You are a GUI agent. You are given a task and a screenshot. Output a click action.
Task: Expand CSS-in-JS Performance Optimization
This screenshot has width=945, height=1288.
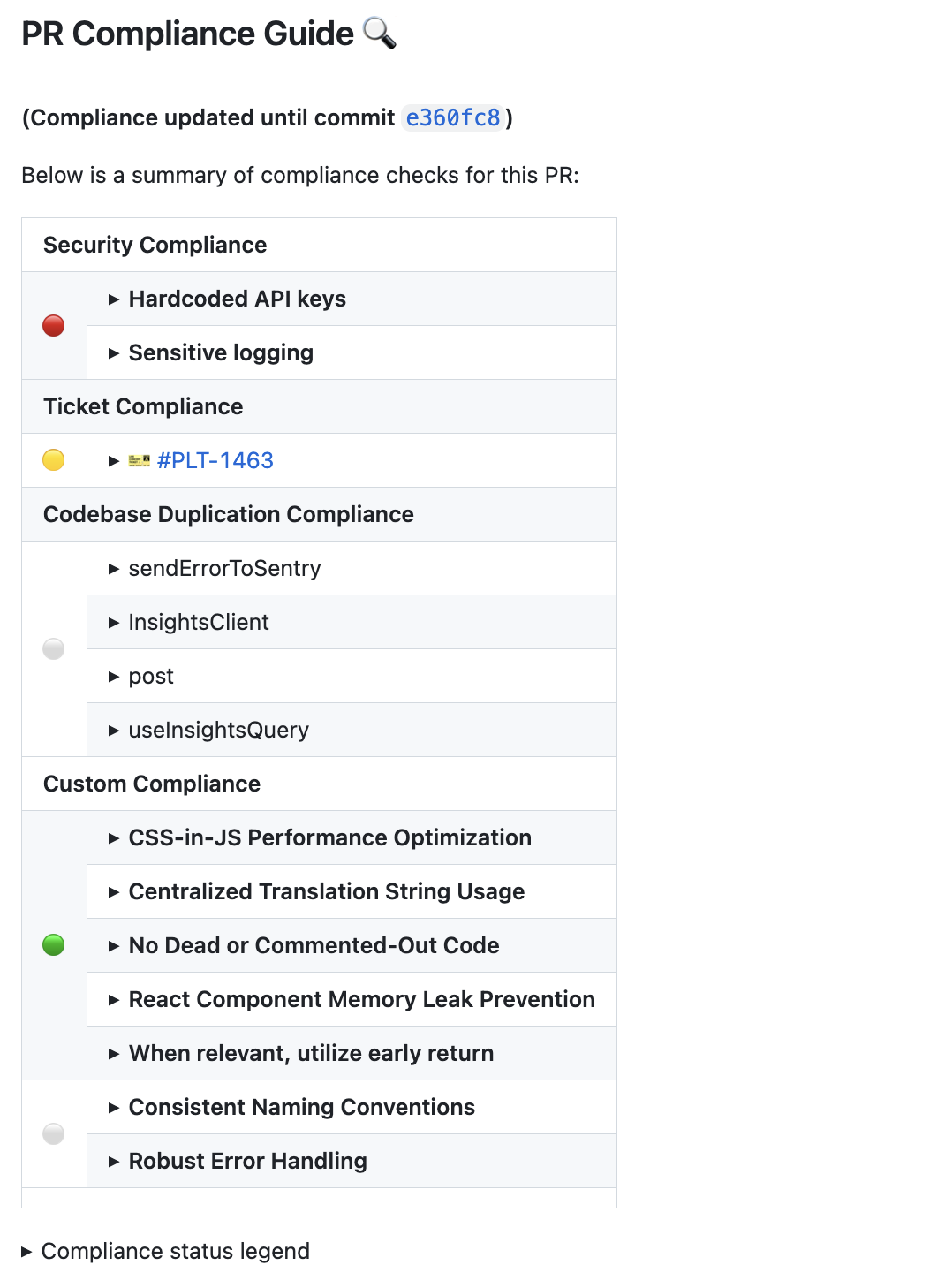click(329, 837)
